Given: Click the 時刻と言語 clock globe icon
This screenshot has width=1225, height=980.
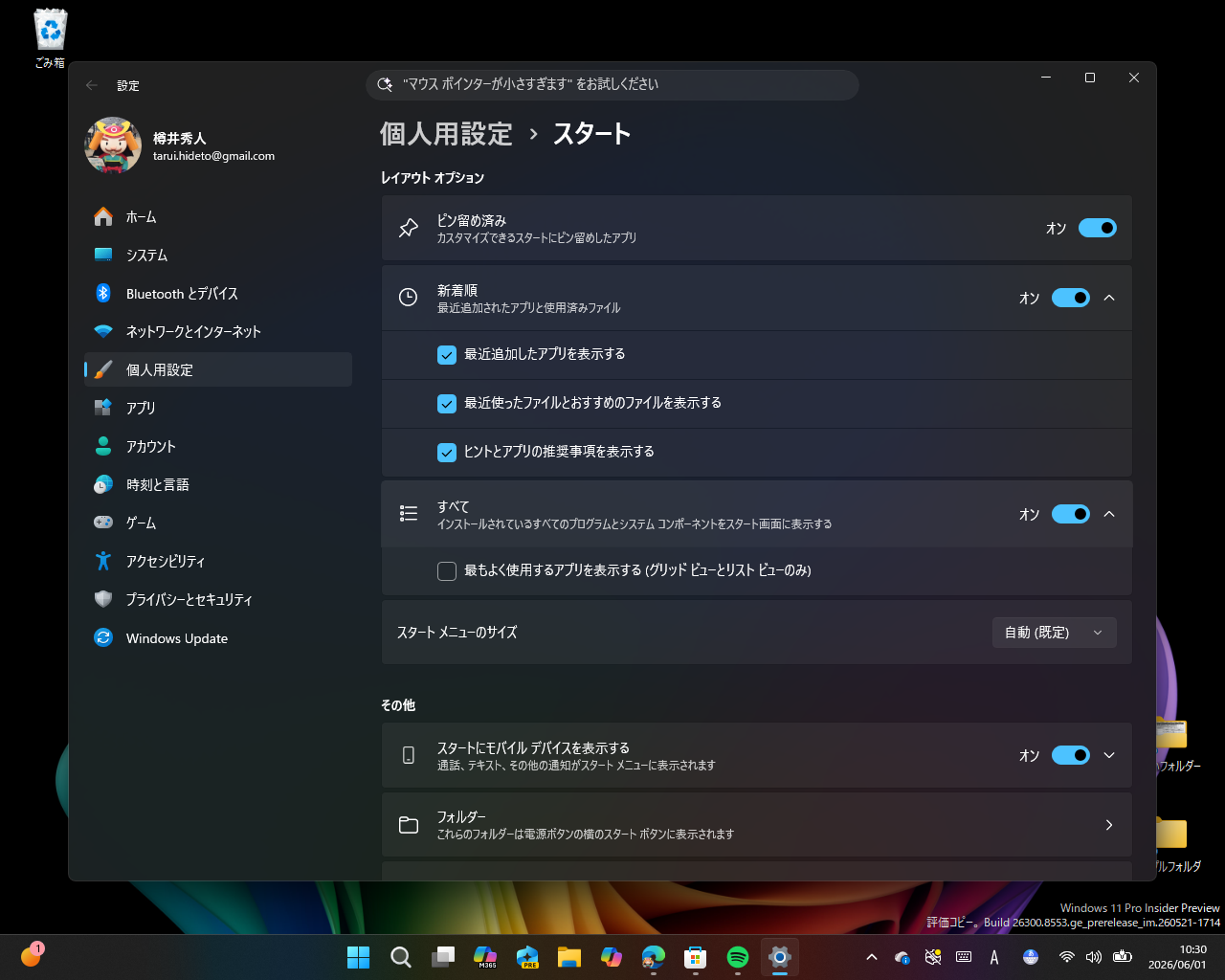Looking at the screenshot, I should click(103, 484).
